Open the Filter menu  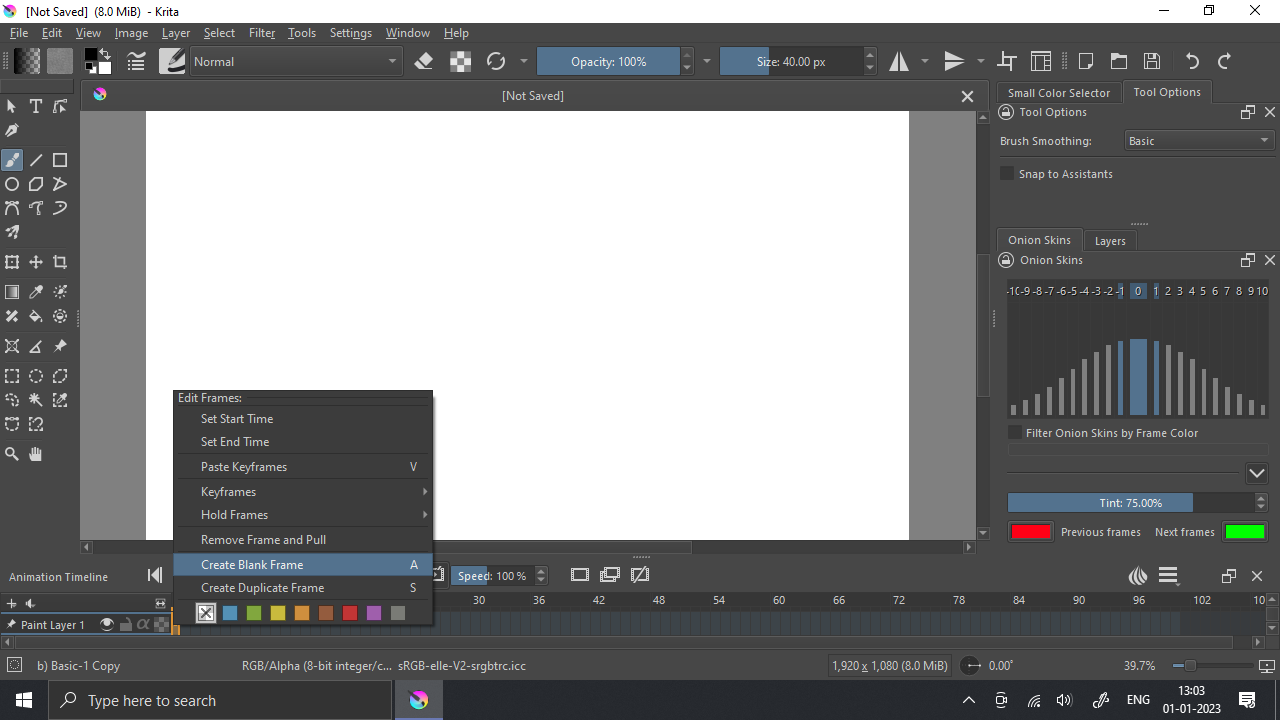point(262,33)
